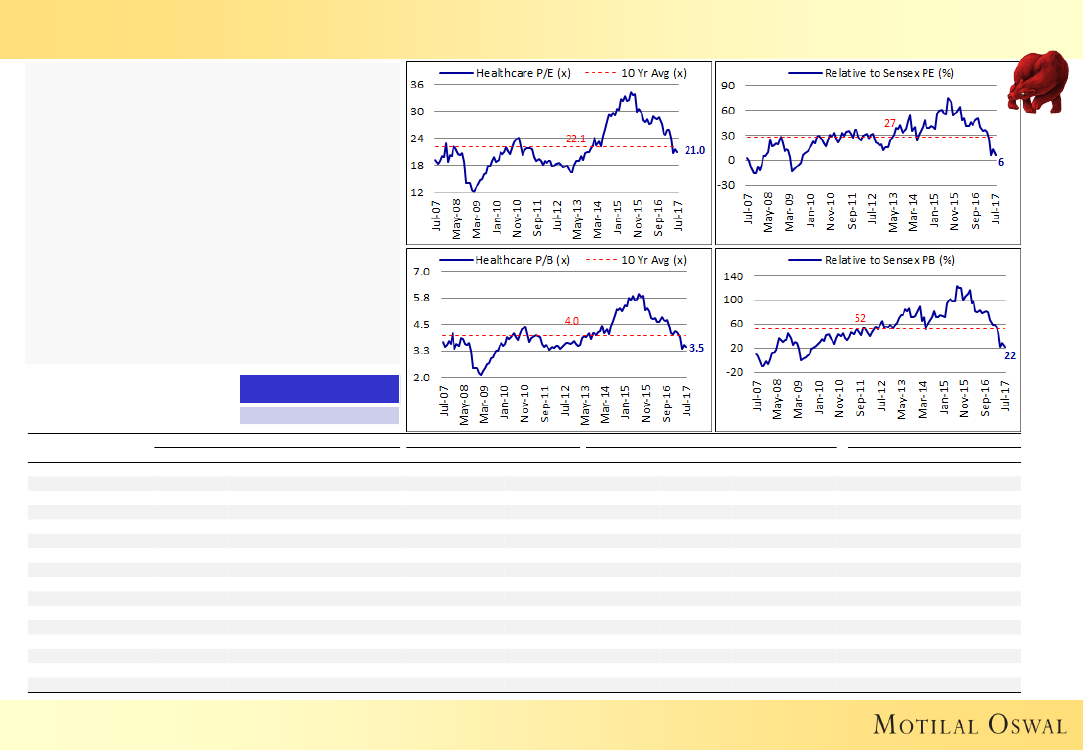Screen dimensions: 1083x750
Task: Click the red 52 average label
Action: [x=860, y=317]
